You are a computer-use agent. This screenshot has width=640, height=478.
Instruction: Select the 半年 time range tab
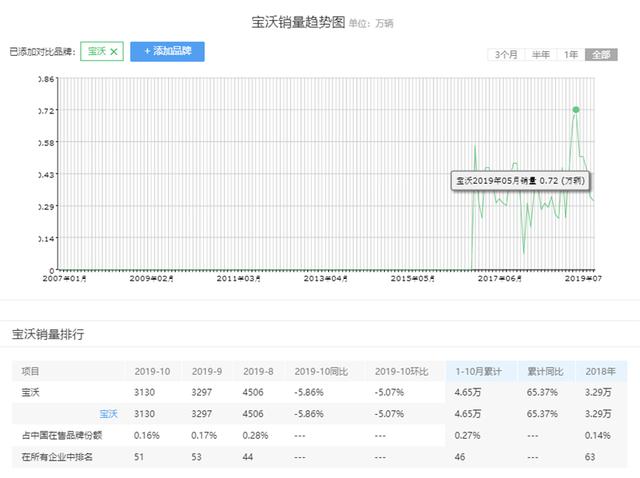541,55
